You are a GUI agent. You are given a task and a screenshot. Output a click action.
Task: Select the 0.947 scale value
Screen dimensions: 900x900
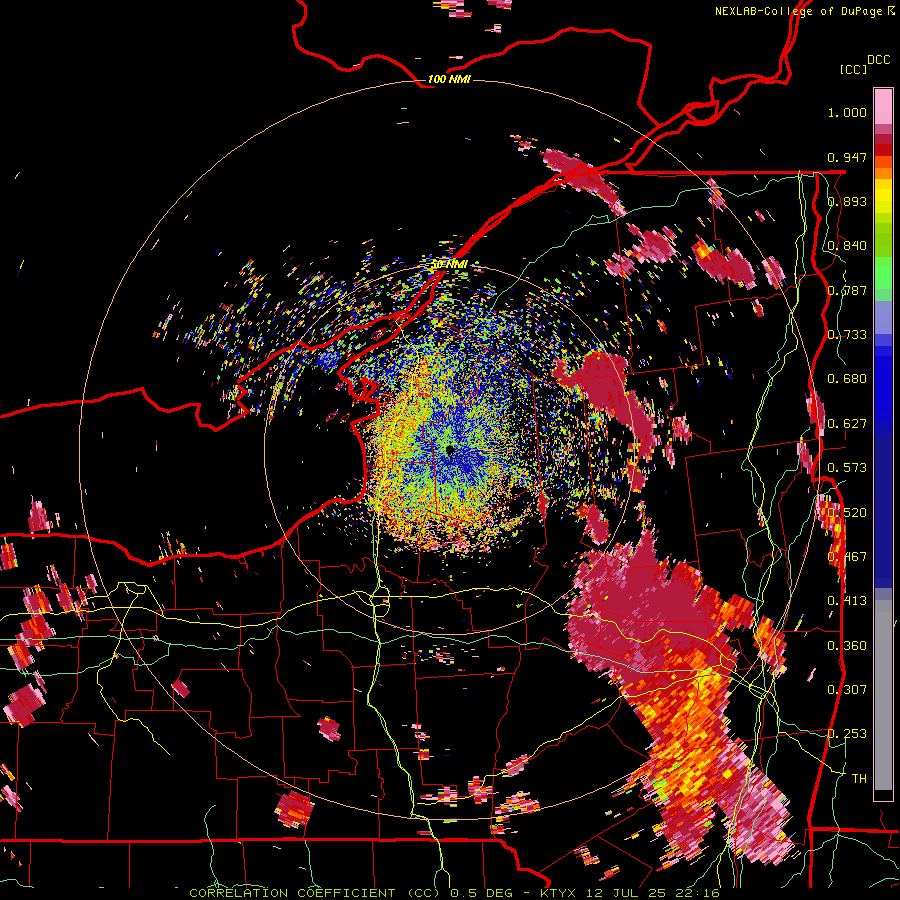click(847, 157)
